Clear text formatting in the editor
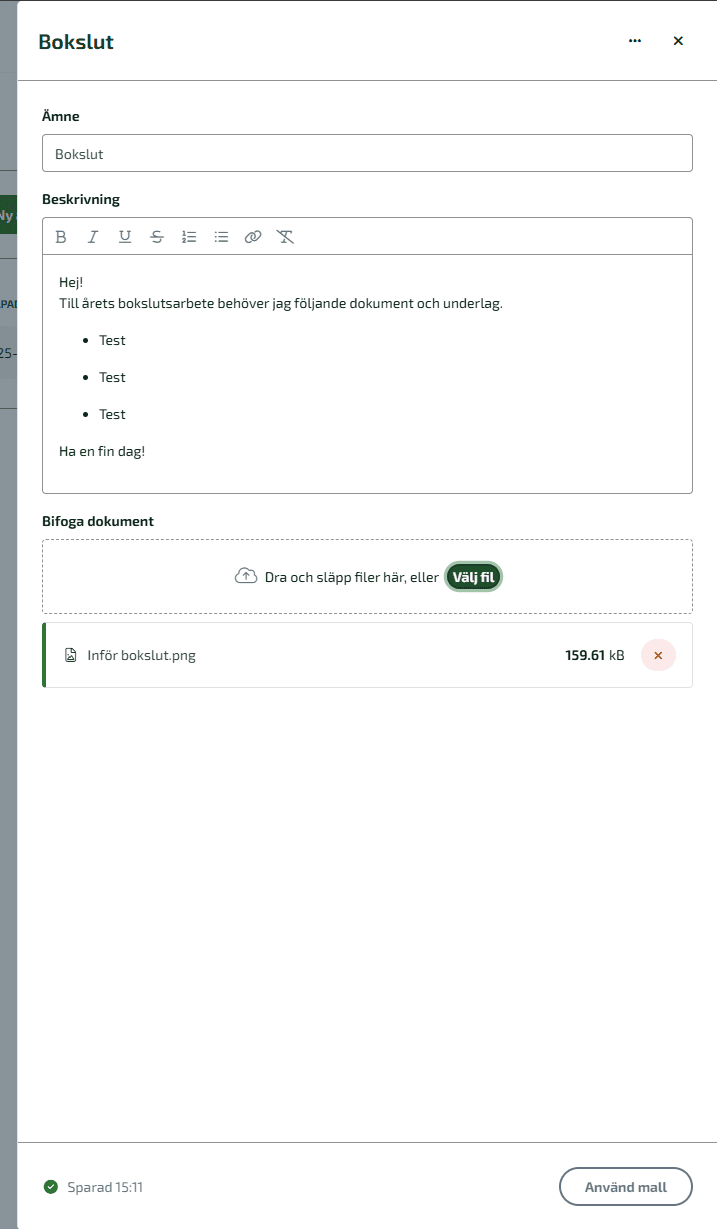This screenshot has width=717, height=1229. (x=285, y=237)
